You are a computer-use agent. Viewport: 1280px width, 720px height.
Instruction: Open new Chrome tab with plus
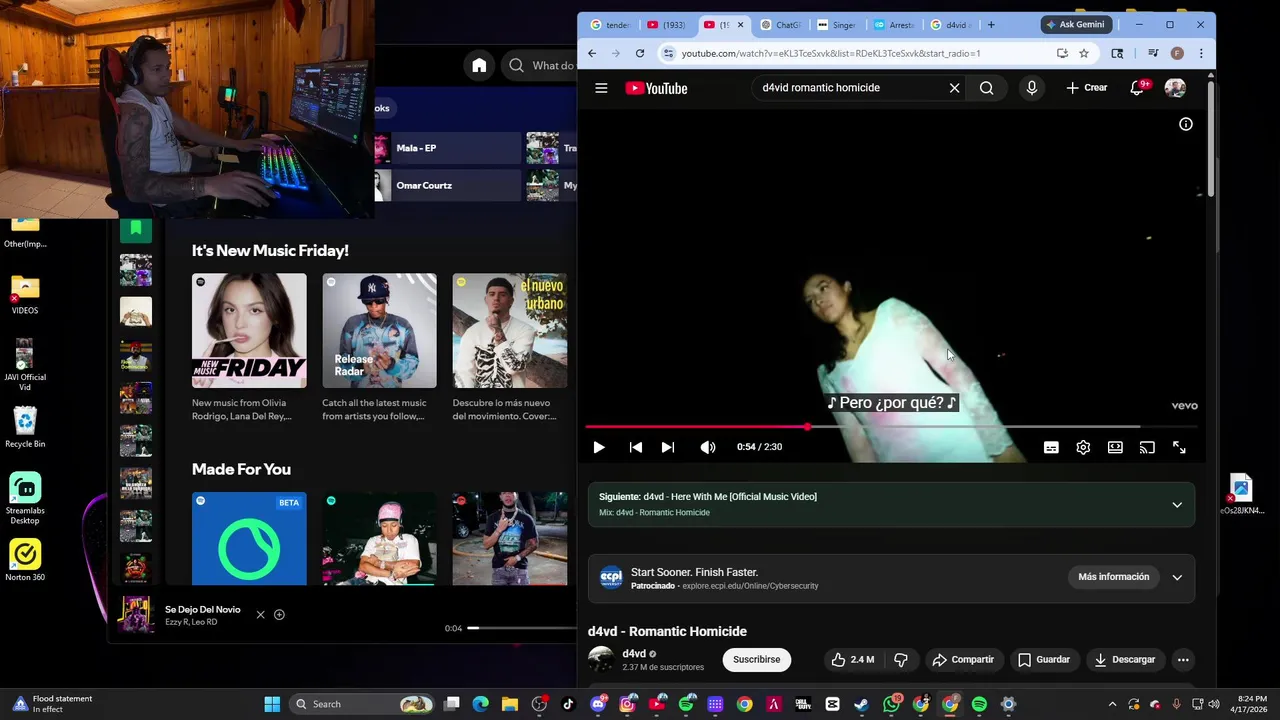point(991,24)
